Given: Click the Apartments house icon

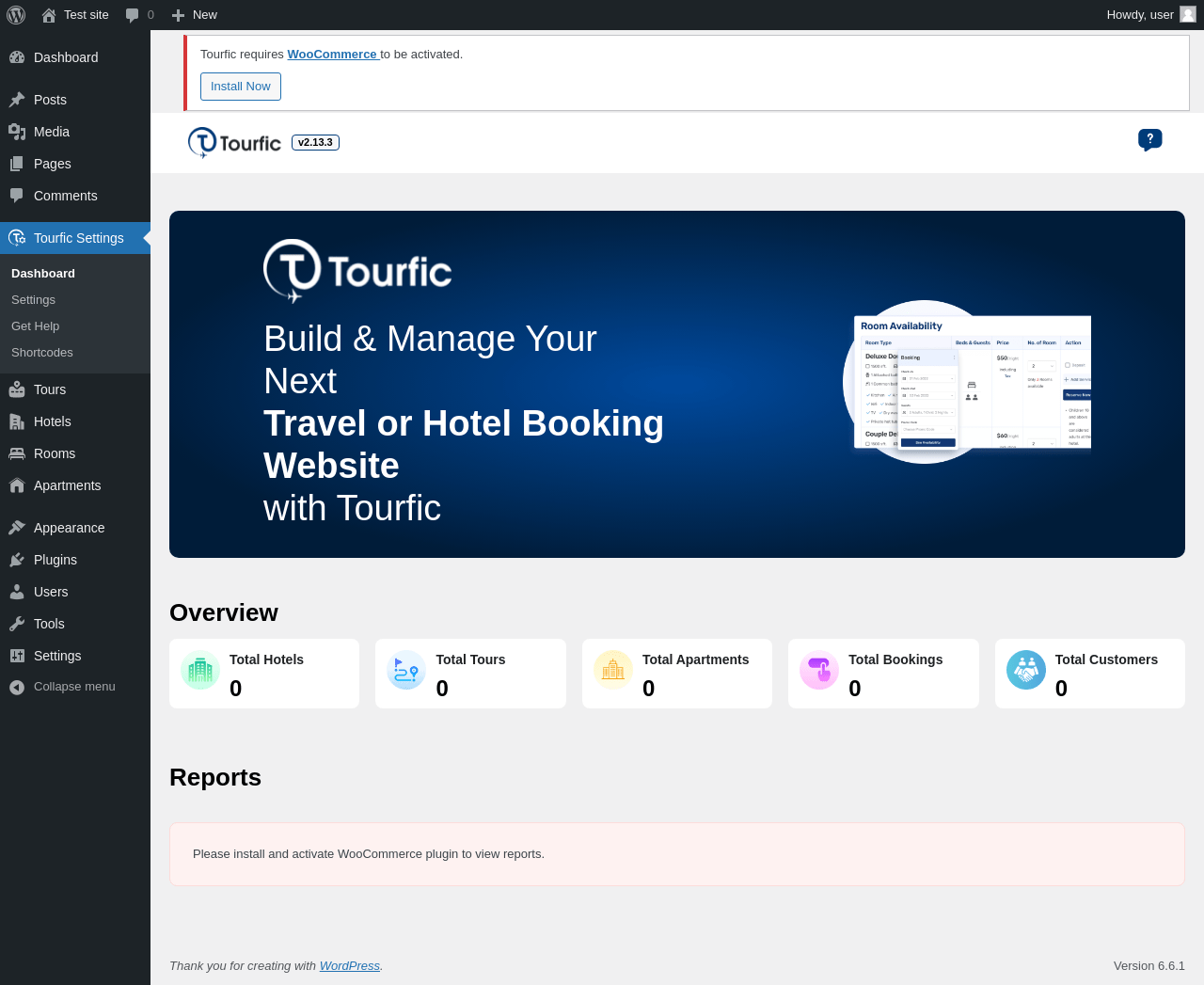Looking at the screenshot, I should tap(17, 485).
